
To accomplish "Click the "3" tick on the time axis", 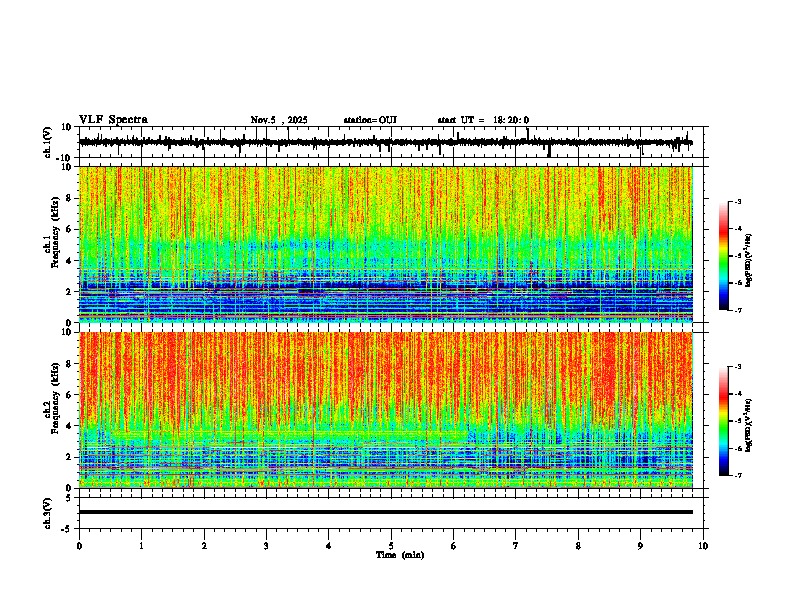I will pyautogui.click(x=266, y=546).
